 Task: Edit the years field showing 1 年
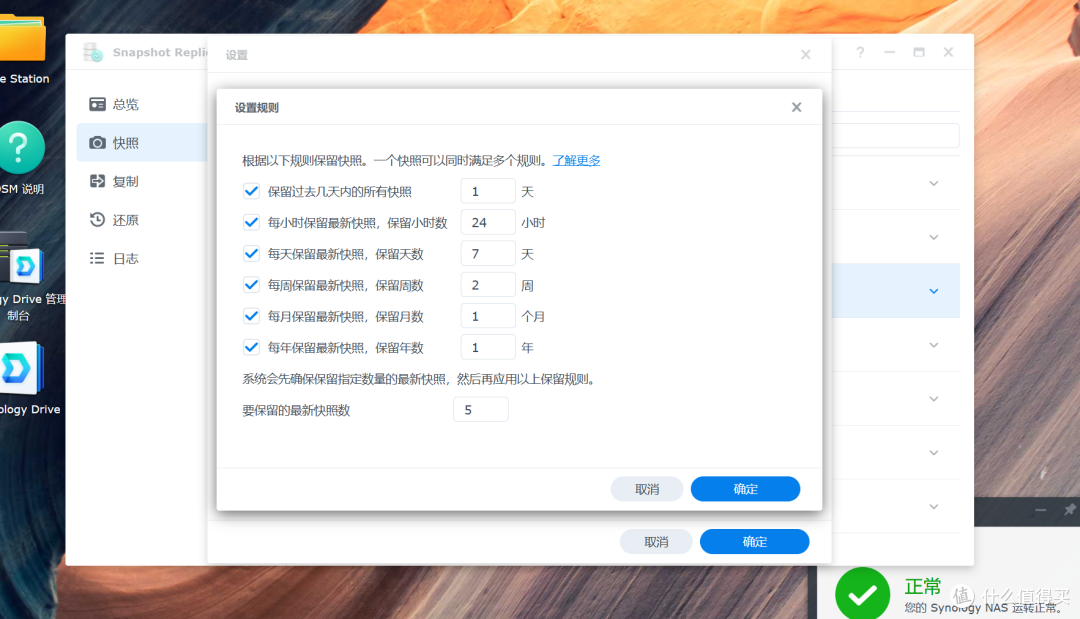tap(488, 348)
